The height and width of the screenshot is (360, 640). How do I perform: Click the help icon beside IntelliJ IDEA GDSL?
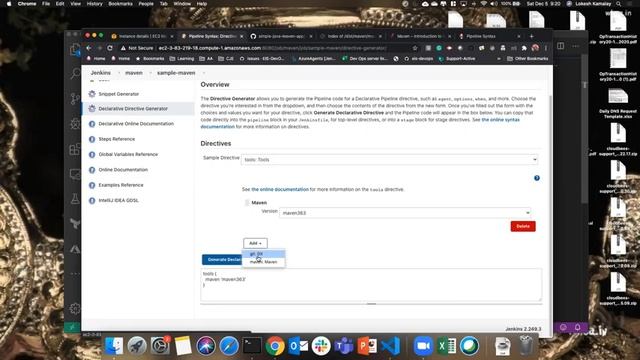[x=92, y=200]
